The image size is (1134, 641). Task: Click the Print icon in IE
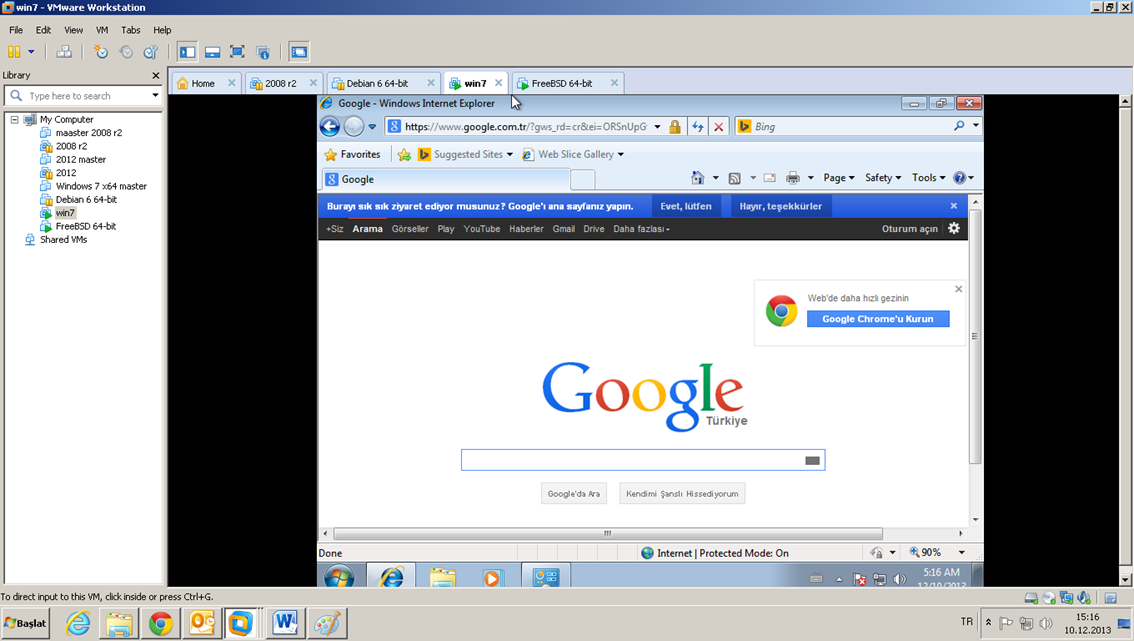pos(793,178)
